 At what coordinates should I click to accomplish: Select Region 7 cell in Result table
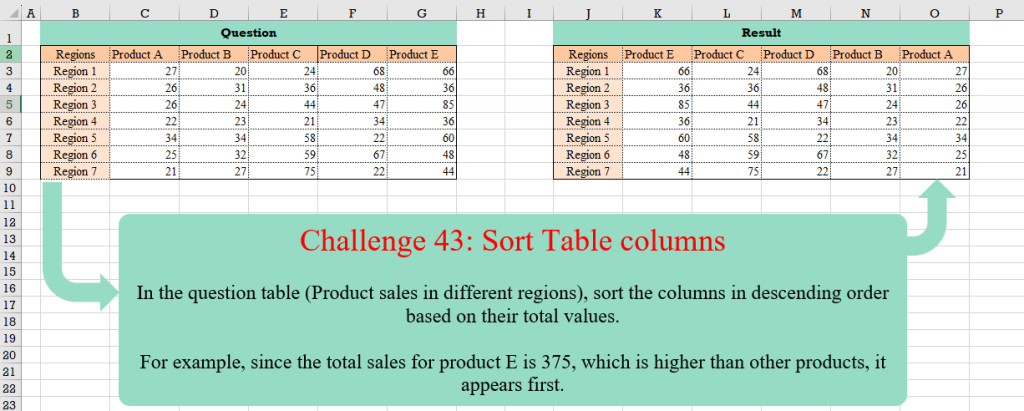coord(587,171)
